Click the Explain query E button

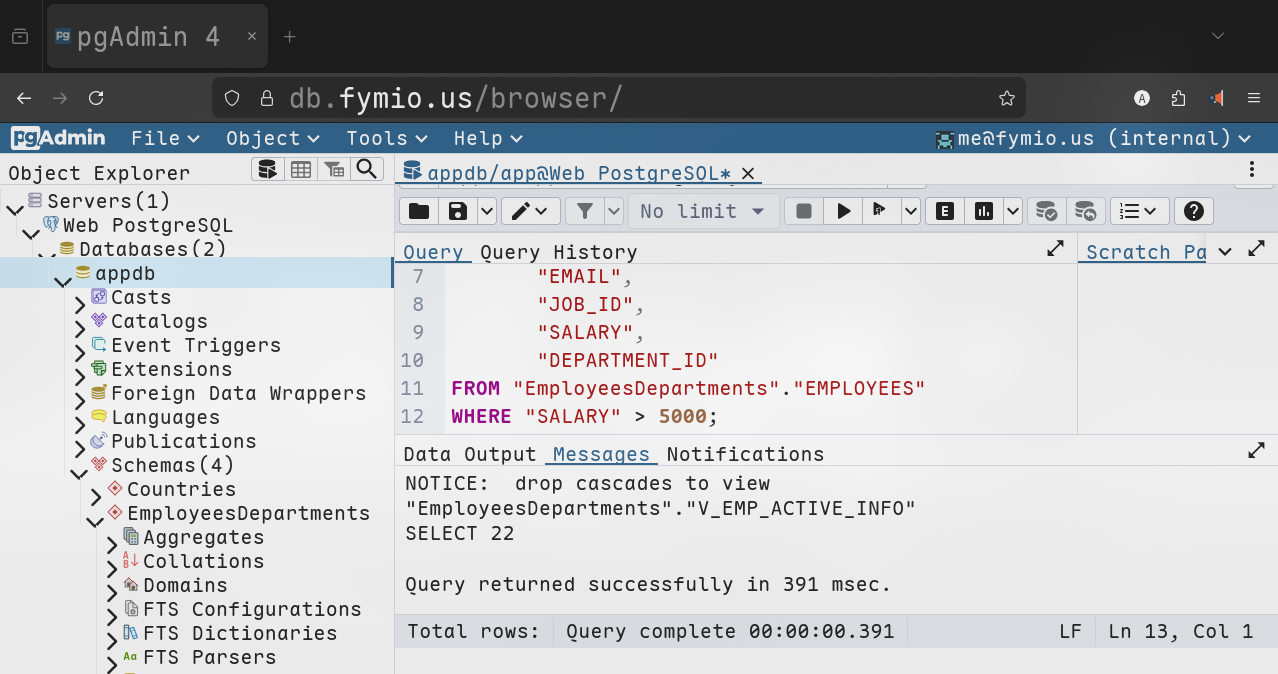[944, 211]
